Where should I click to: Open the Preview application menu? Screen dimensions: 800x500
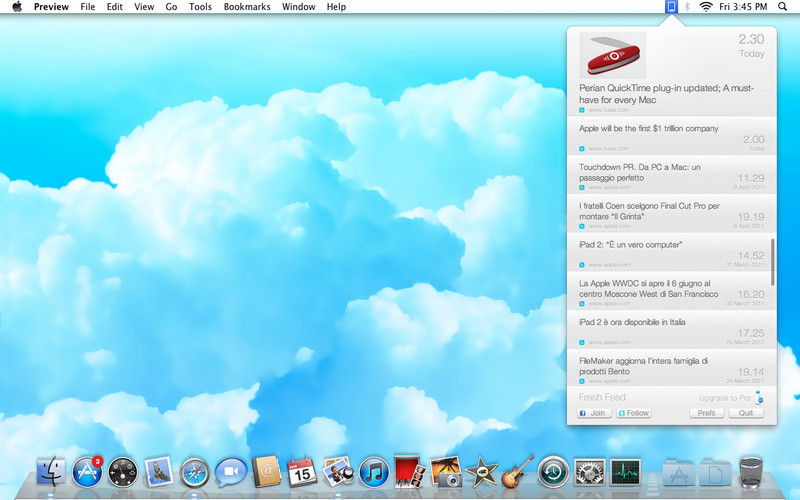tap(51, 7)
